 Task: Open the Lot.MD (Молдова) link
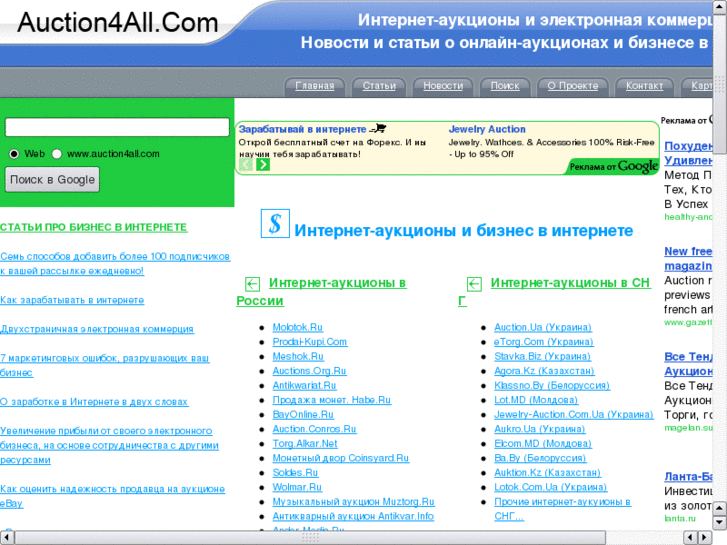pos(536,400)
